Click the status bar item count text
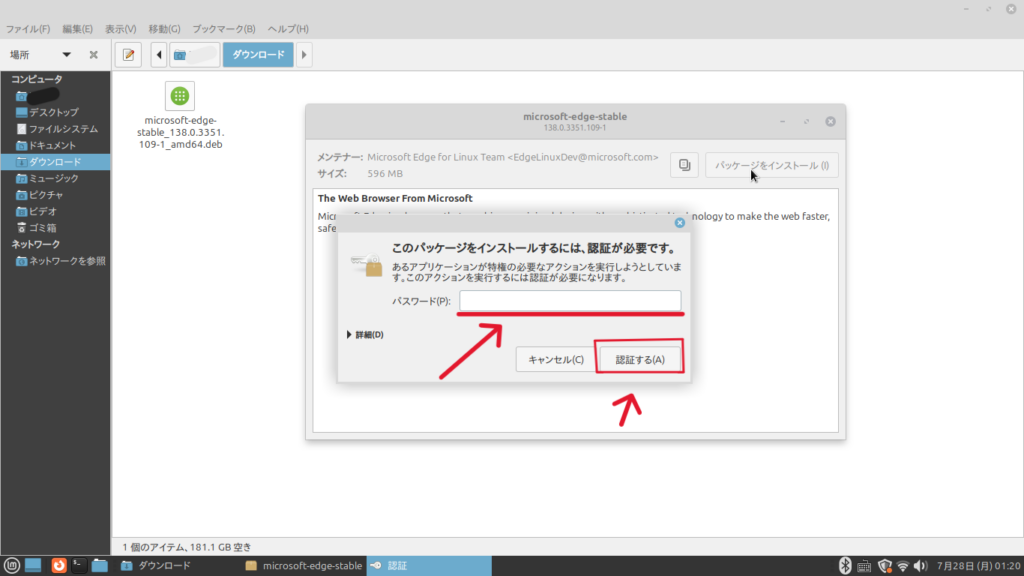 187,547
